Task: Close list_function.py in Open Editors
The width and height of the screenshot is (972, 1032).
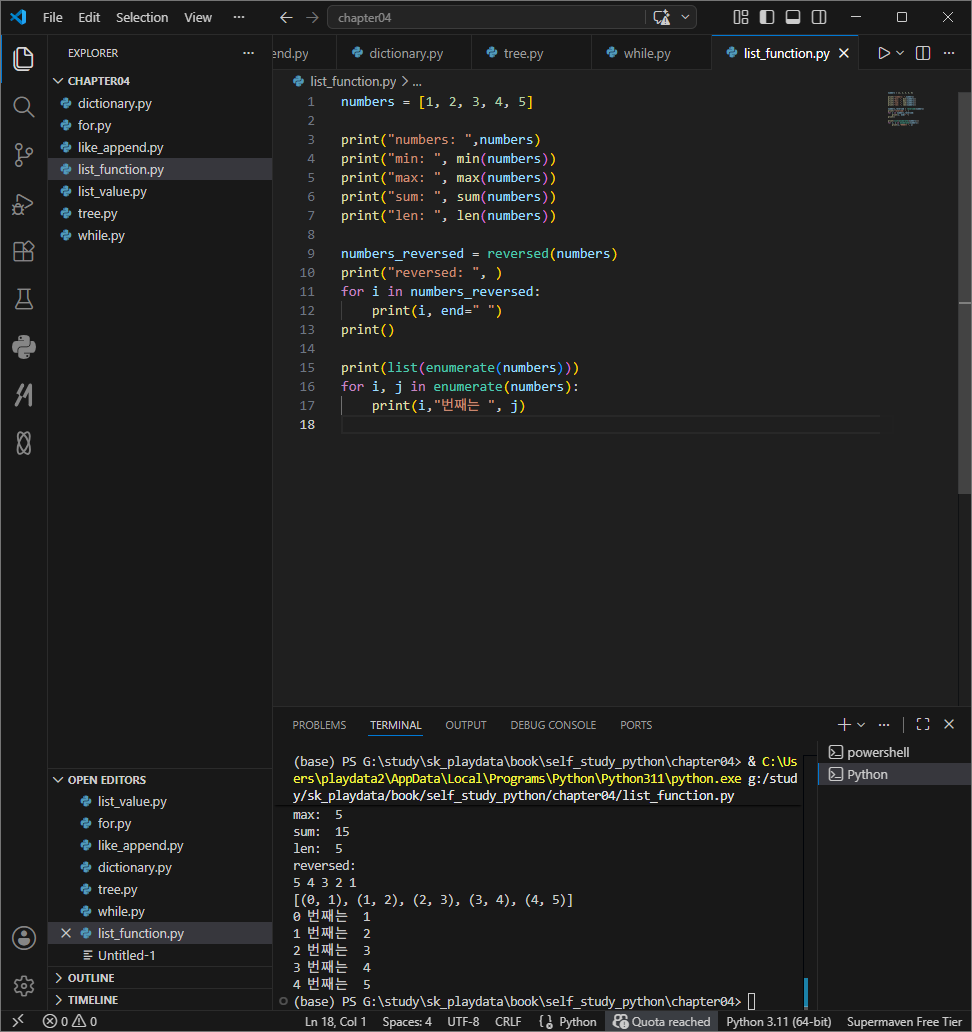Action: (x=66, y=933)
